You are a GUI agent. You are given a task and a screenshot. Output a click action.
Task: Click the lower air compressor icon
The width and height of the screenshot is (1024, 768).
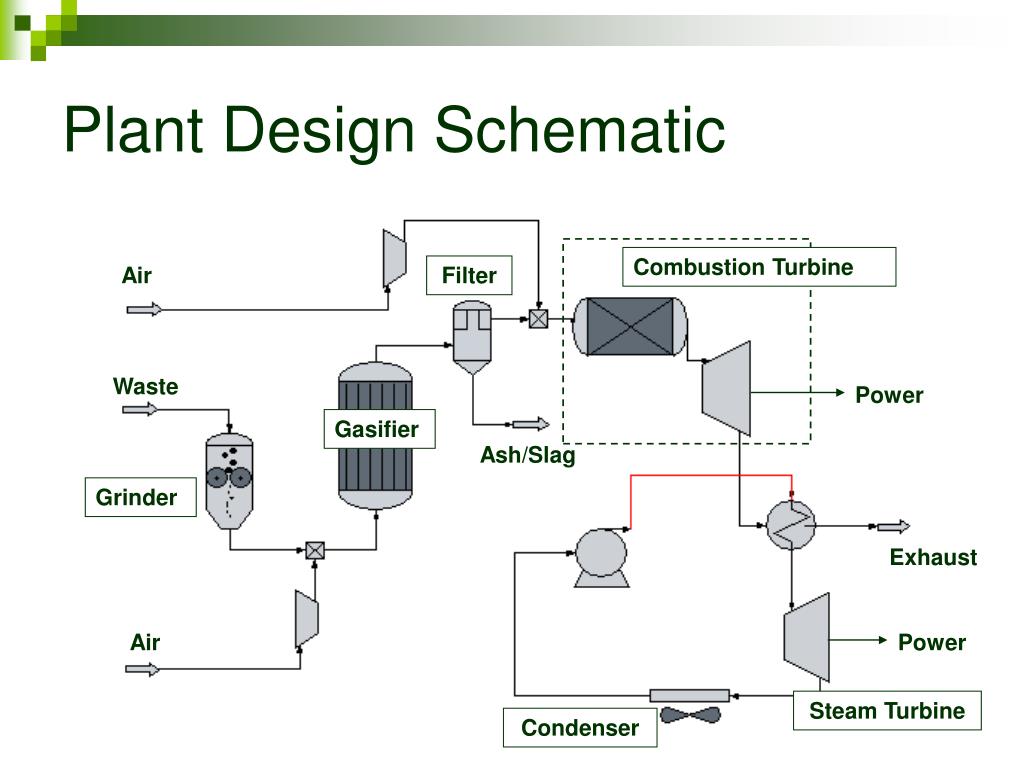point(307,619)
